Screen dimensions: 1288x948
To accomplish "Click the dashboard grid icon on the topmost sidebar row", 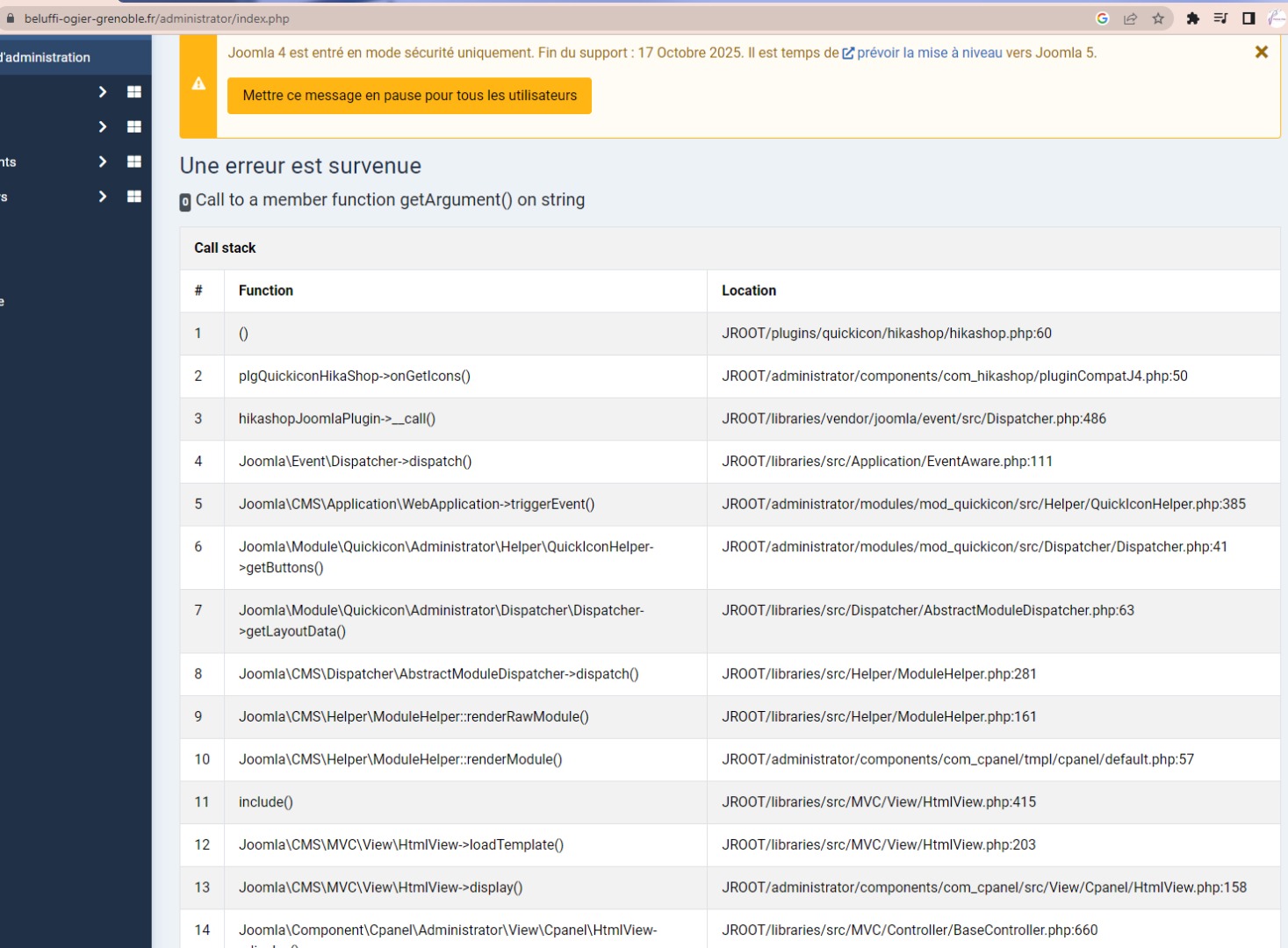I will [x=134, y=91].
